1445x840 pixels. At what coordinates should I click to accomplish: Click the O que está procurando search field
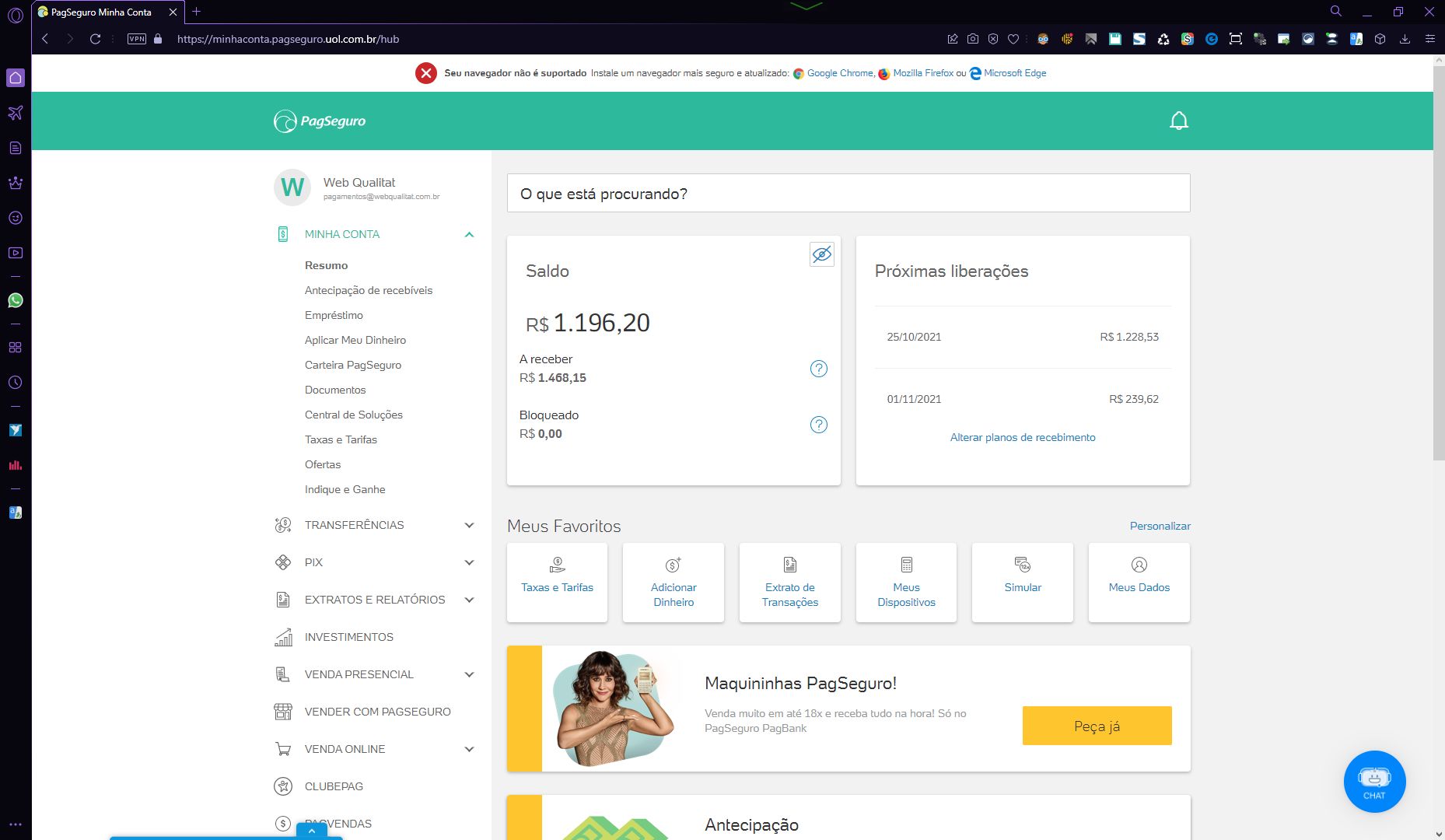848,193
